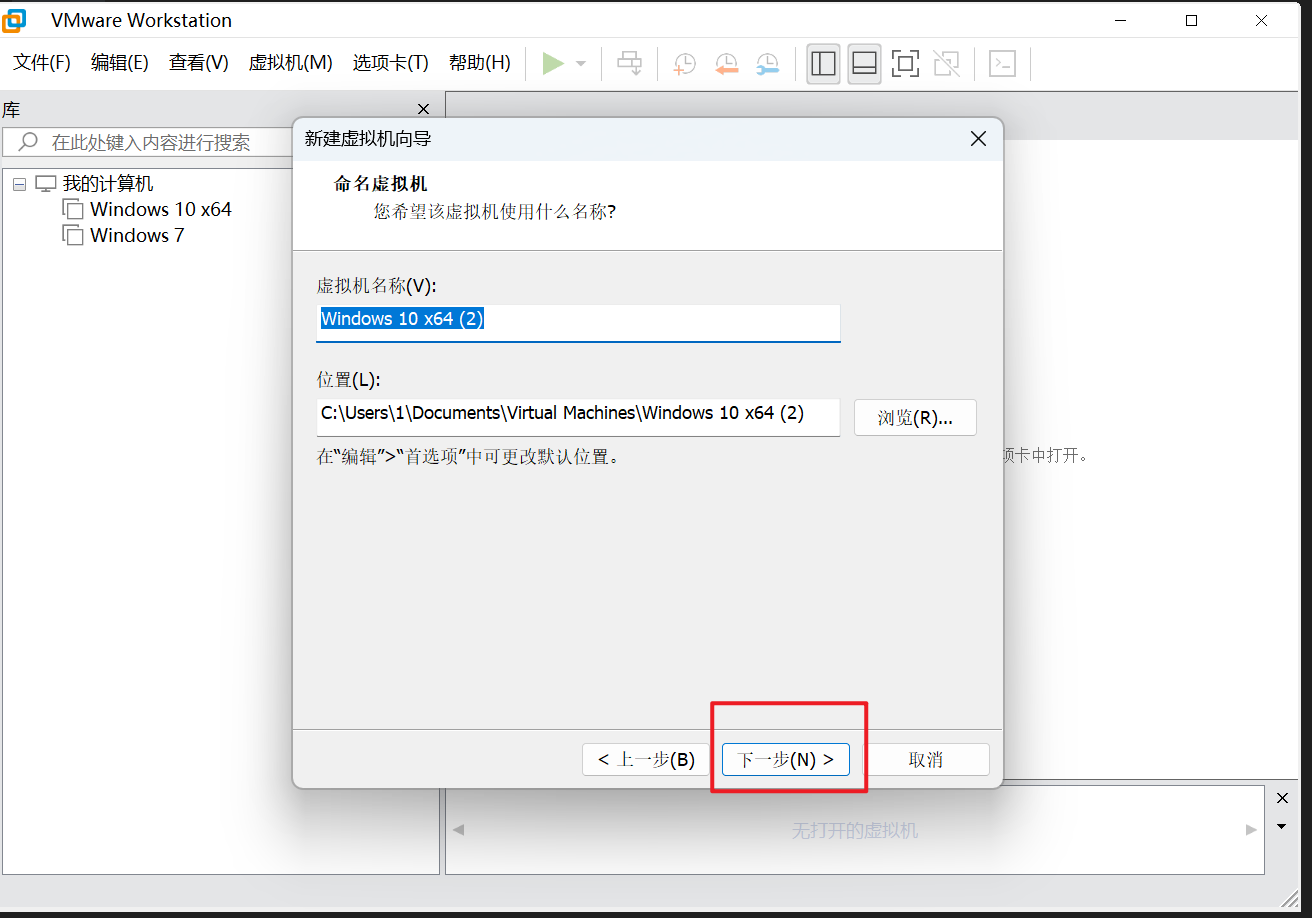This screenshot has height=918, width=1312.
Task: Open the 帮助(H) menu
Action: tap(480, 63)
